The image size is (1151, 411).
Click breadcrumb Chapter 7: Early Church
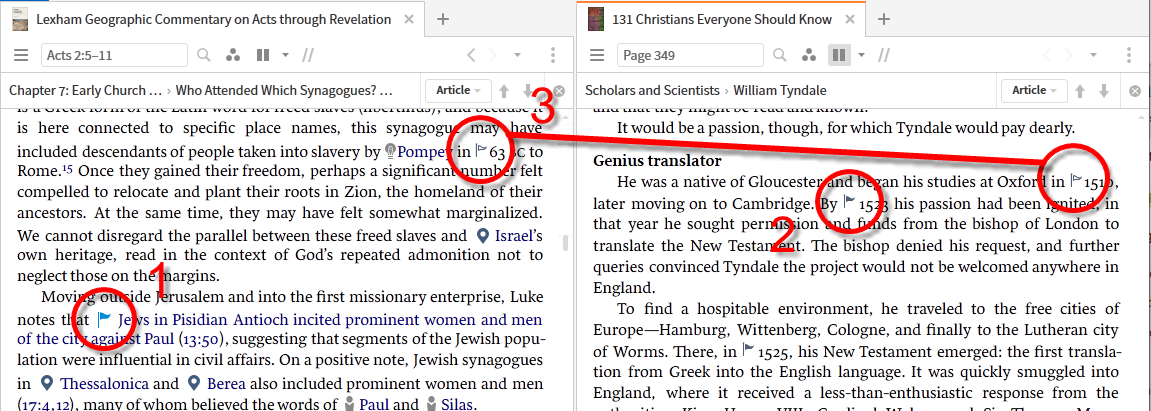[85, 91]
